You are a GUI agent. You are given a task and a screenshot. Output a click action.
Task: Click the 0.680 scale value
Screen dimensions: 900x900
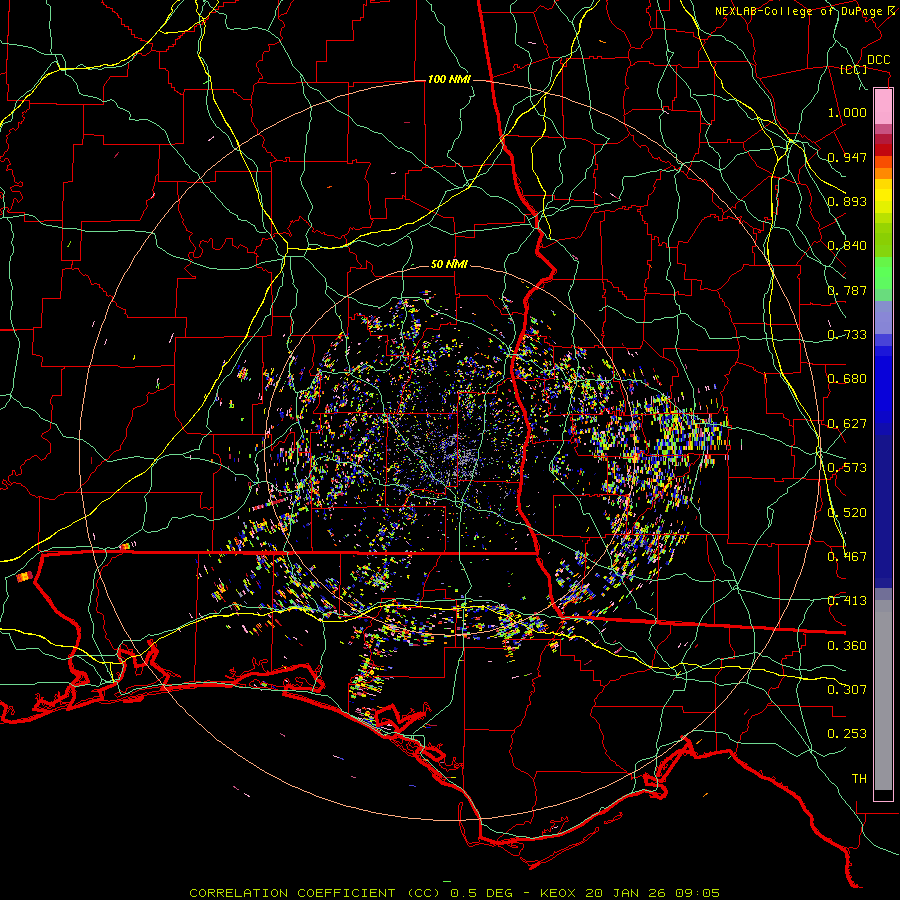(x=847, y=379)
